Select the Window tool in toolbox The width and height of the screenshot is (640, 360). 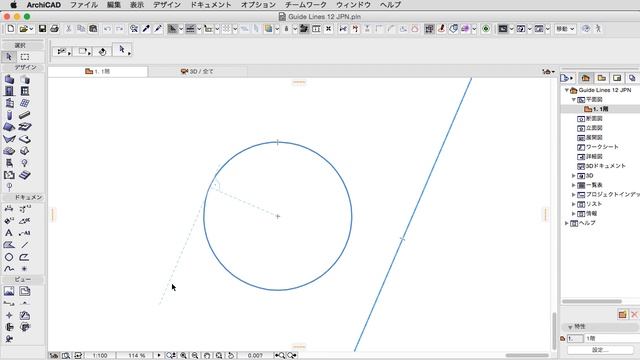point(25,91)
